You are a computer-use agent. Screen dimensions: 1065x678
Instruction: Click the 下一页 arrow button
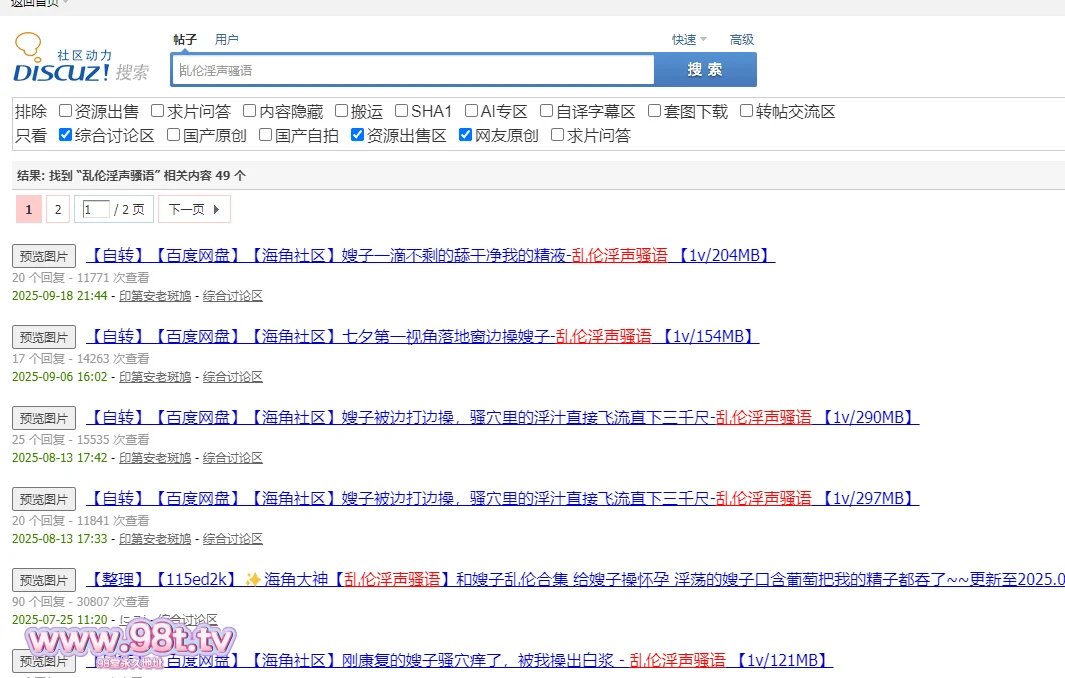(x=194, y=209)
